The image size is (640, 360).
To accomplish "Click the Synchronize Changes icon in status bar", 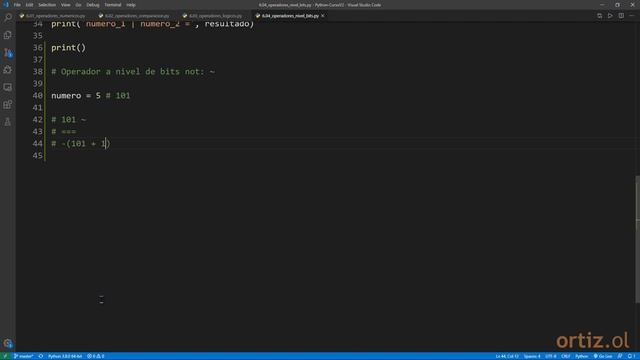I will [41, 356].
